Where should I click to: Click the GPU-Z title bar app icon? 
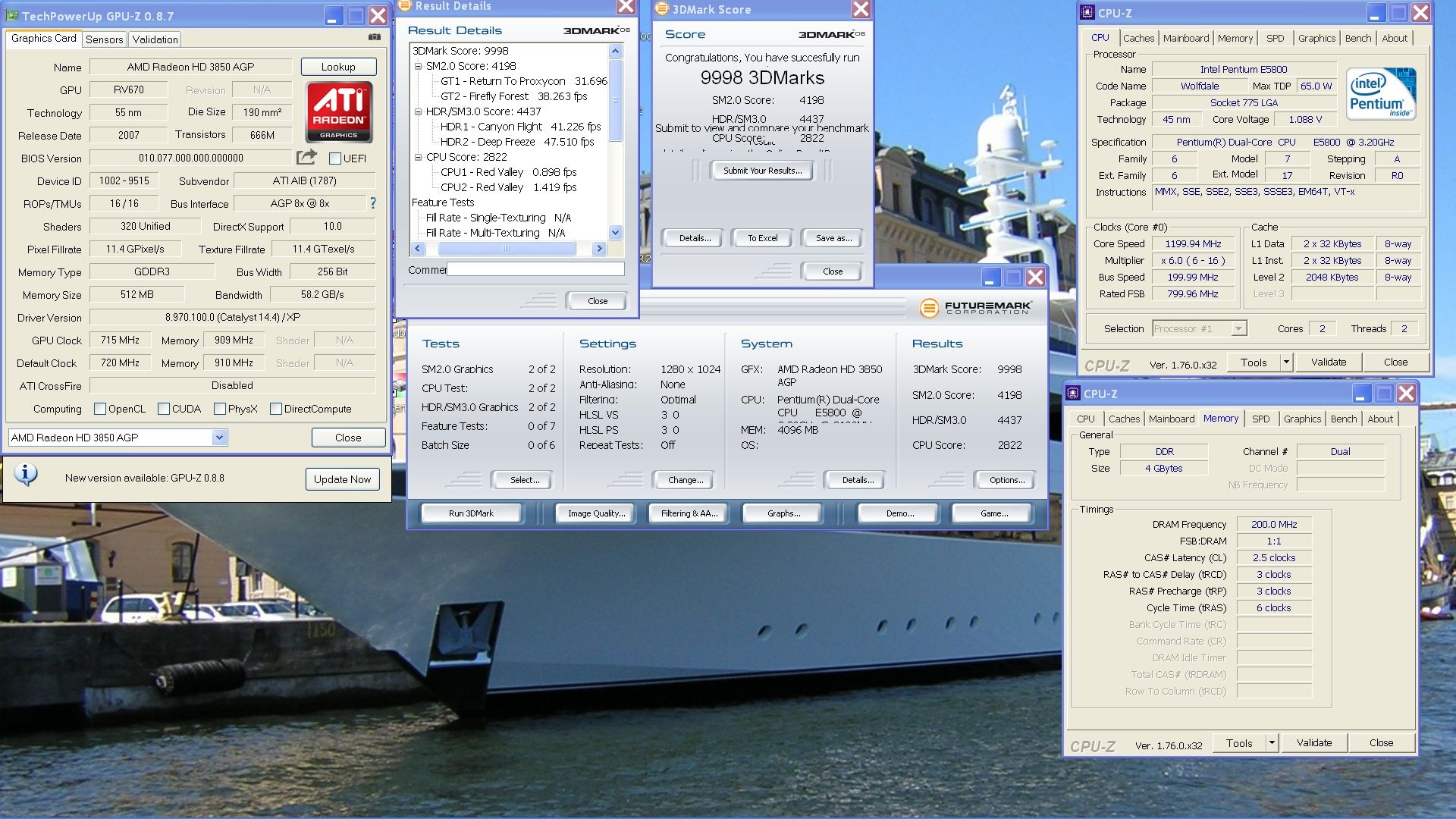point(12,15)
